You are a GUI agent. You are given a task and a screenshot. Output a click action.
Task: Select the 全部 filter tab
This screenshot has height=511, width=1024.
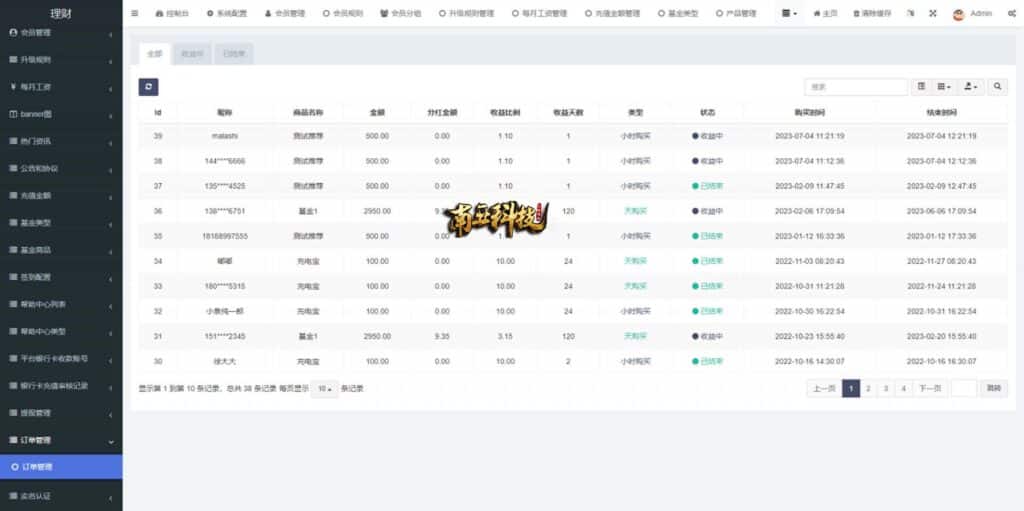(154, 54)
